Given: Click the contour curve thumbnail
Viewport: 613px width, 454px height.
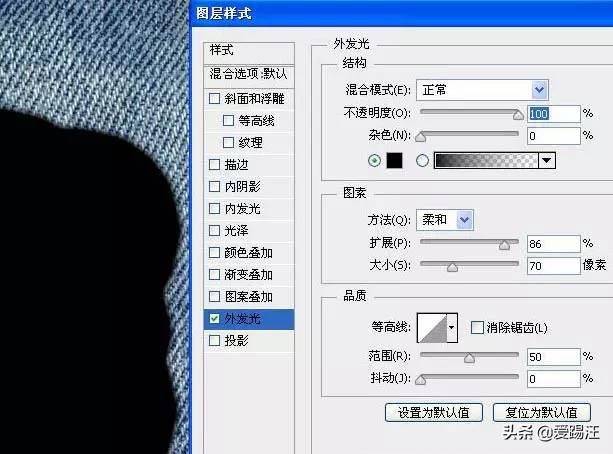Looking at the screenshot, I should [432, 328].
